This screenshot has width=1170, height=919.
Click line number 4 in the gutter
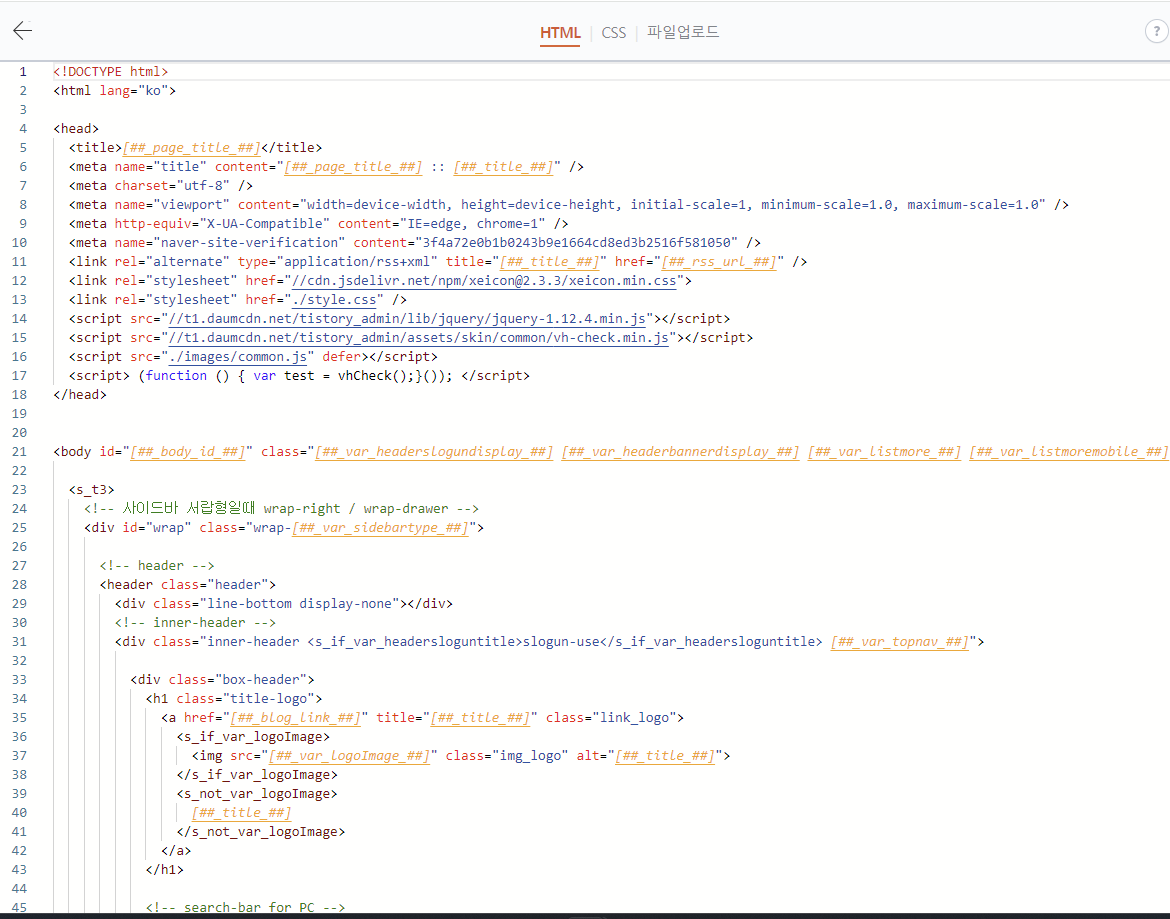(23, 128)
